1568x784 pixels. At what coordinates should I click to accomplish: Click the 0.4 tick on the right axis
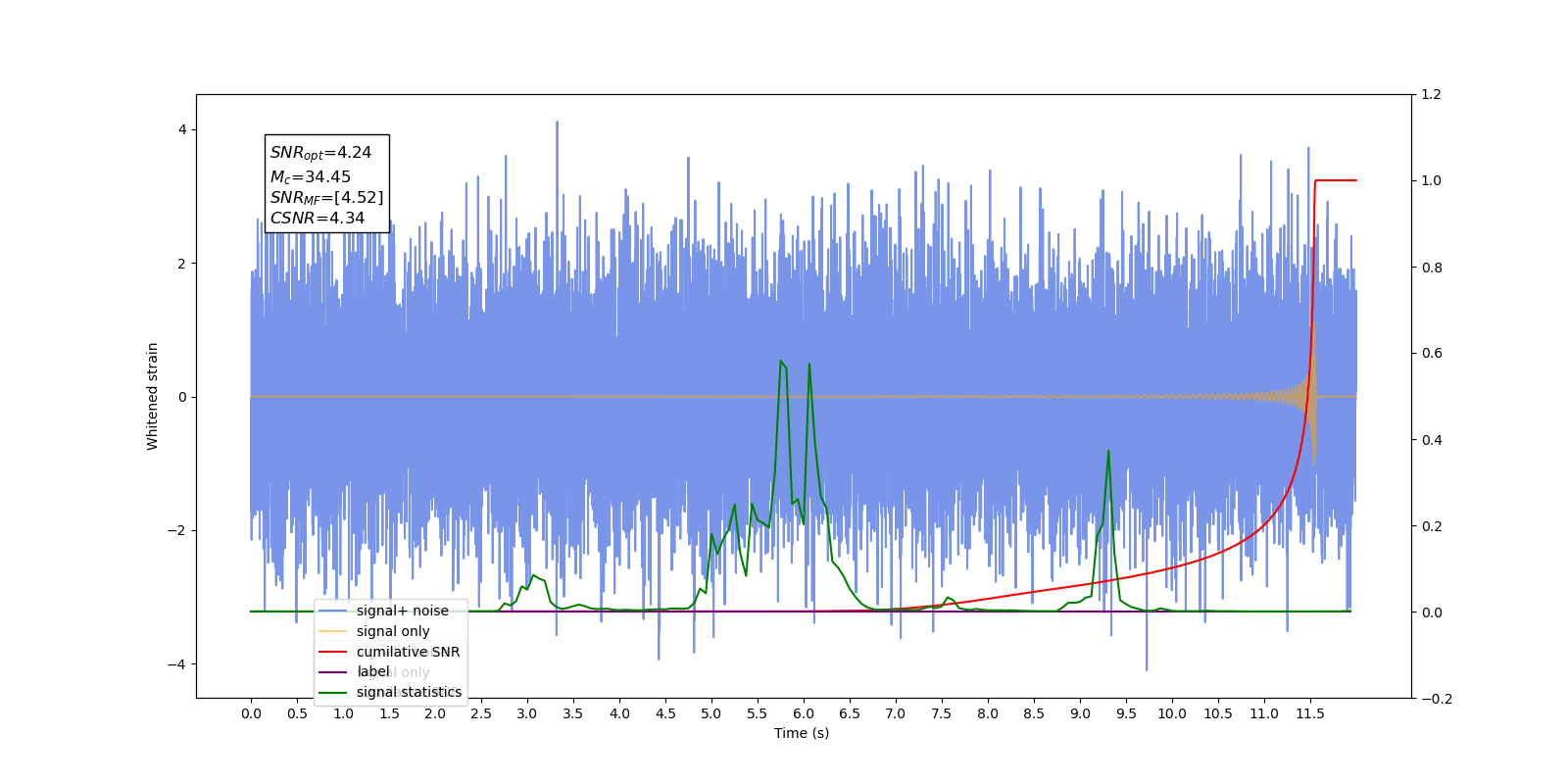1431,440
